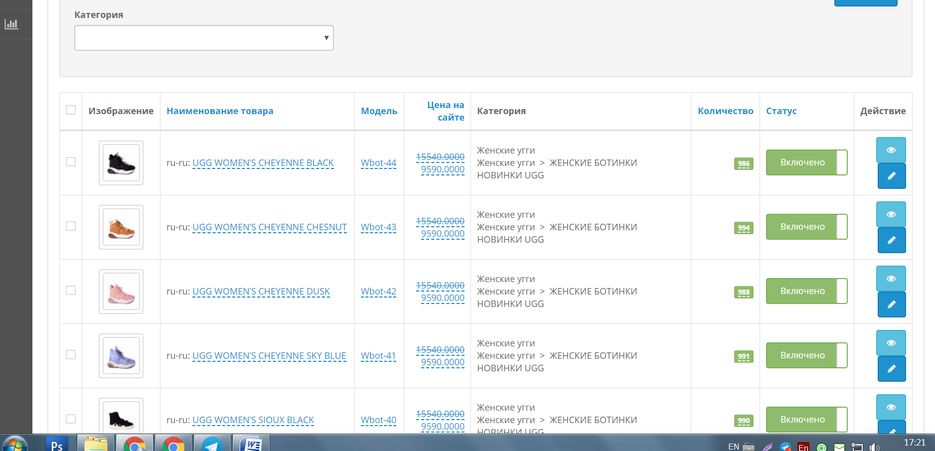Click the pink CHEYENNE DUSK shoe thumbnail
The height and width of the screenshot is (451, 935).
[121, 292]
